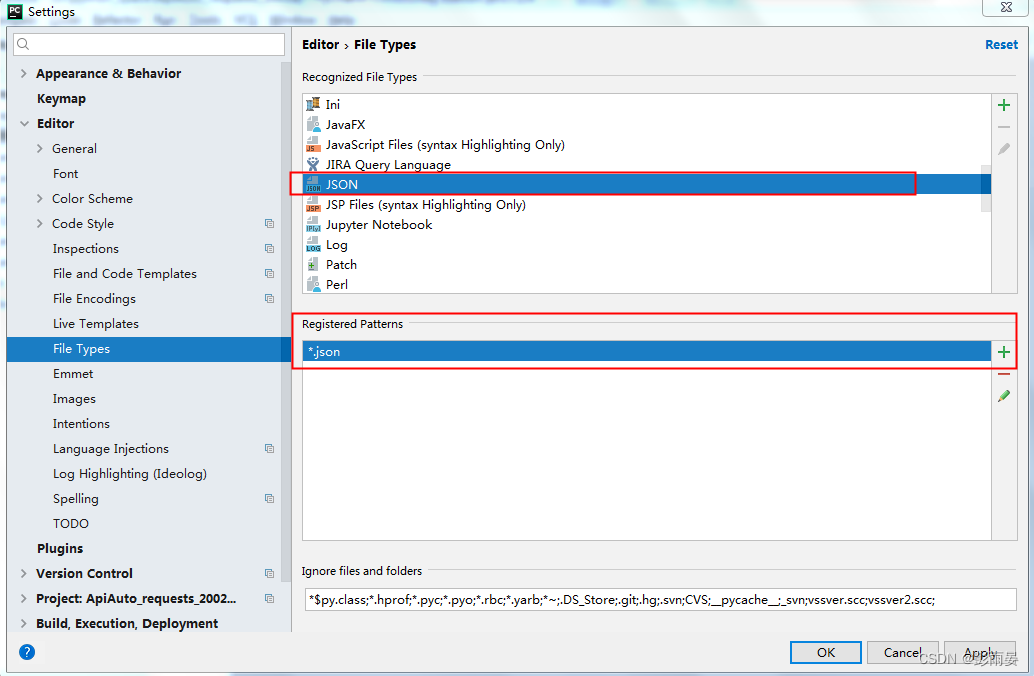1034x676 pixels.
Task: Remove the registered pattern *.json
Action: click(1004, 374)
